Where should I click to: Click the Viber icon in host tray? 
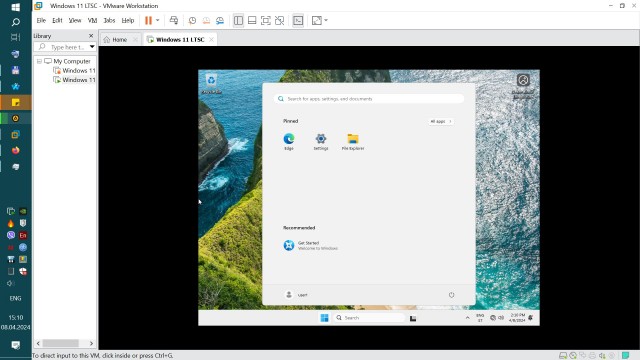pyautogui.click(x=11, y=235)
